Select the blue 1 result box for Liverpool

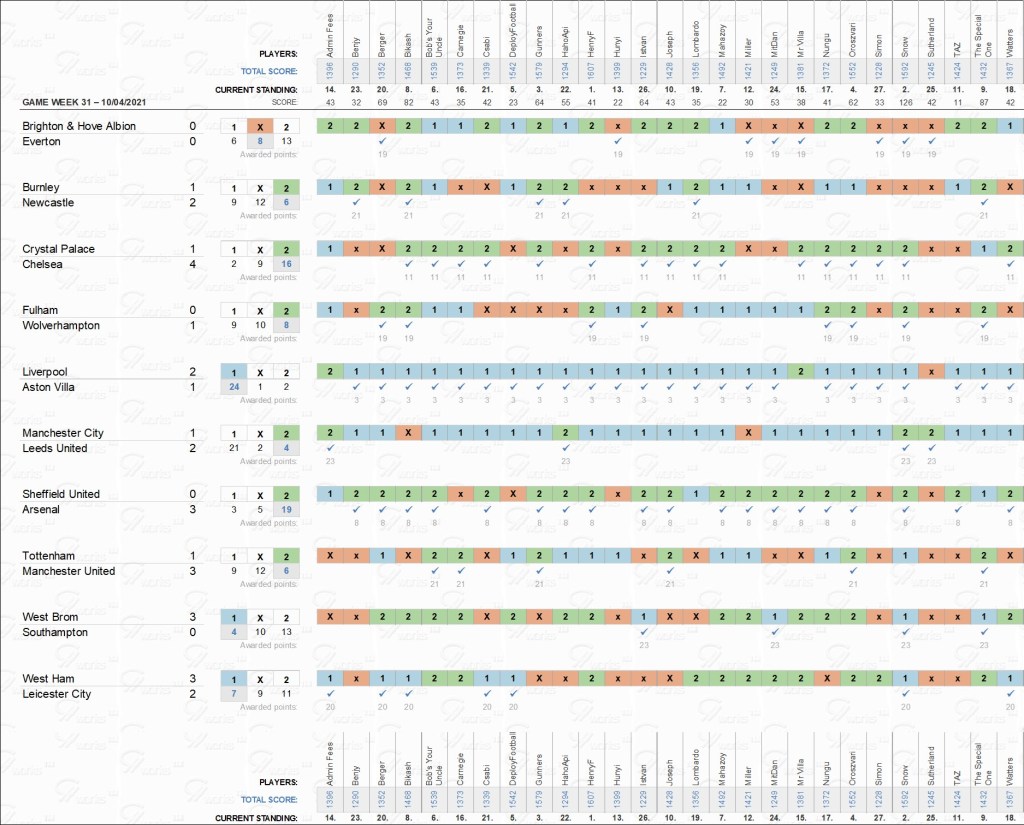coord(233,372)
